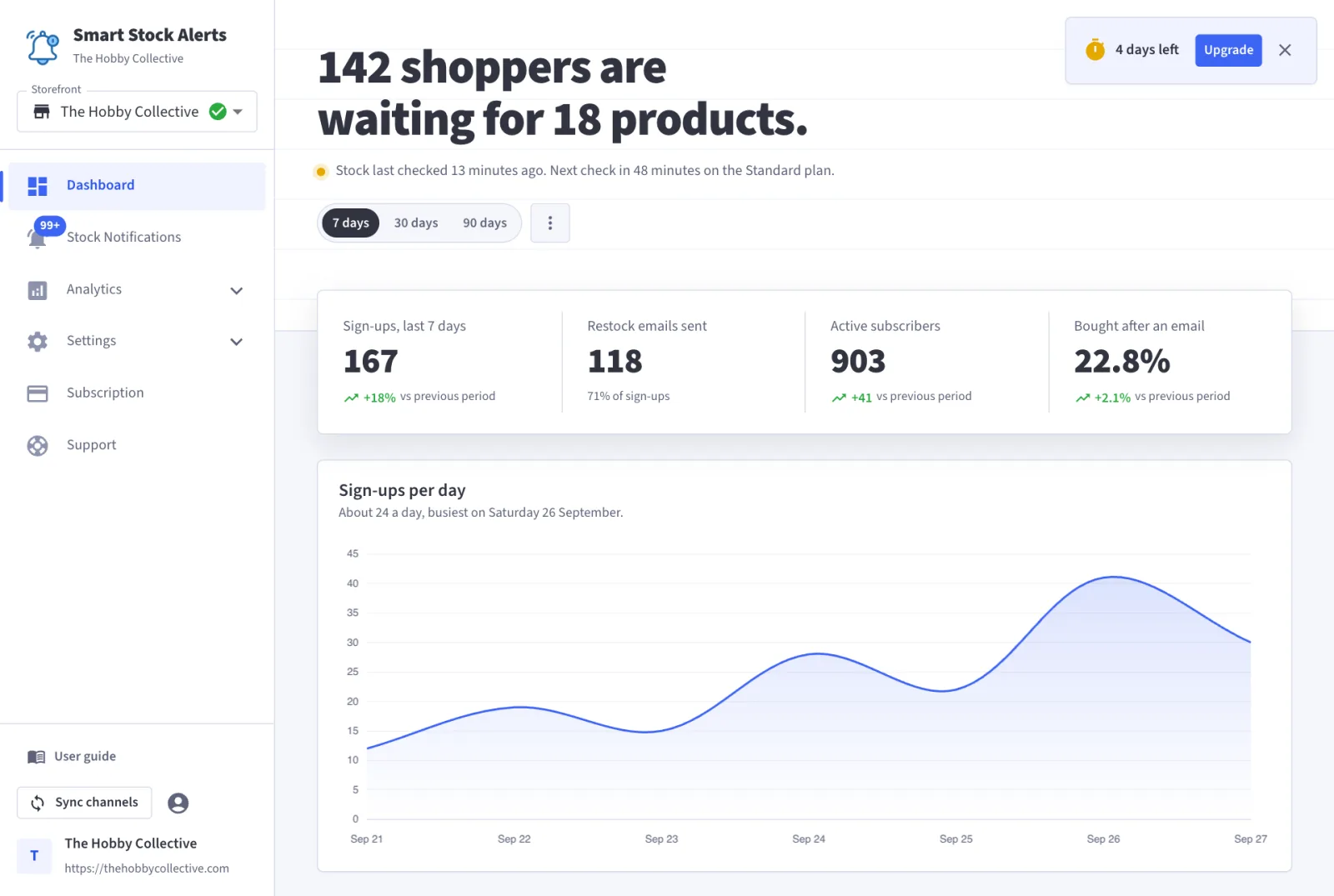Click the '4 days left' trial text
Screen dimensions: 1334x896
(1147, 50)
